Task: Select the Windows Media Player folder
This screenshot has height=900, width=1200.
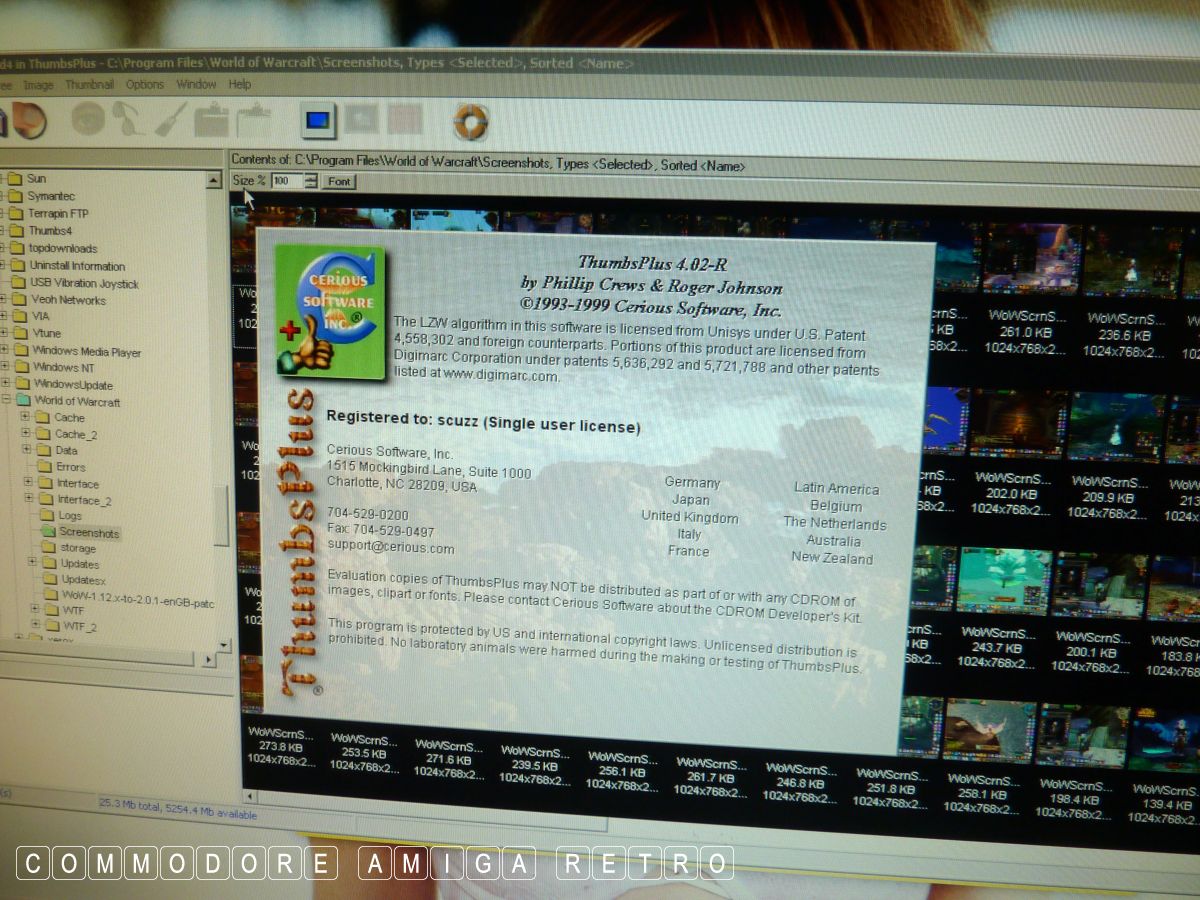Action: 86,352
